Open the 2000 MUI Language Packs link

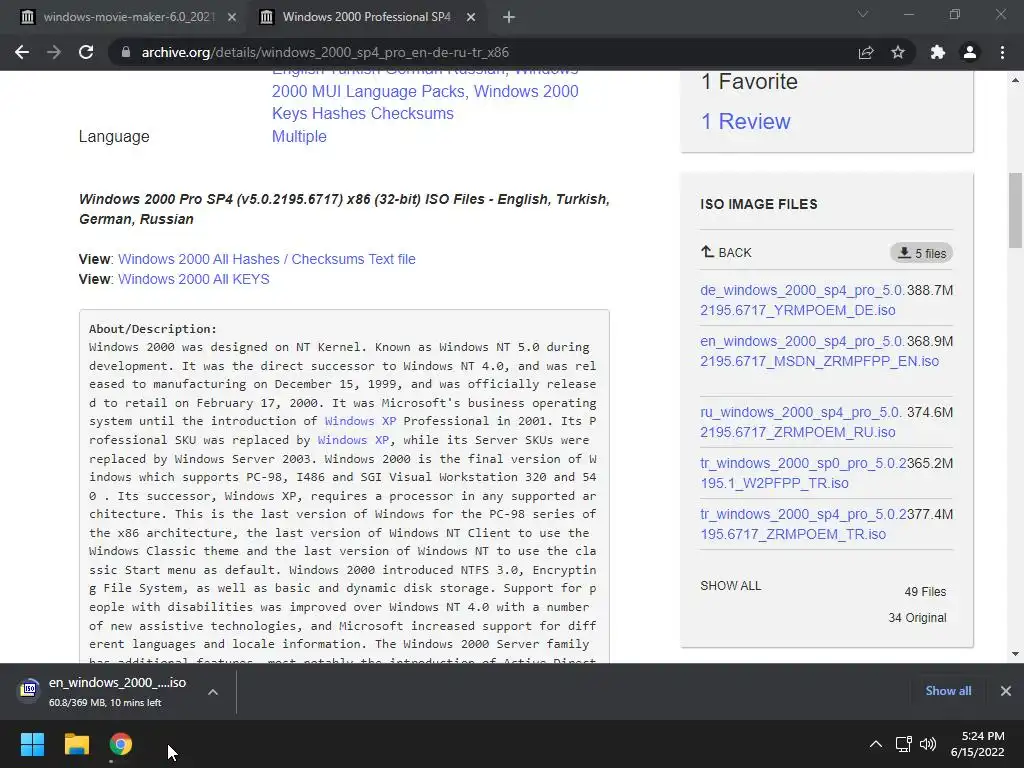pos(369,91)
